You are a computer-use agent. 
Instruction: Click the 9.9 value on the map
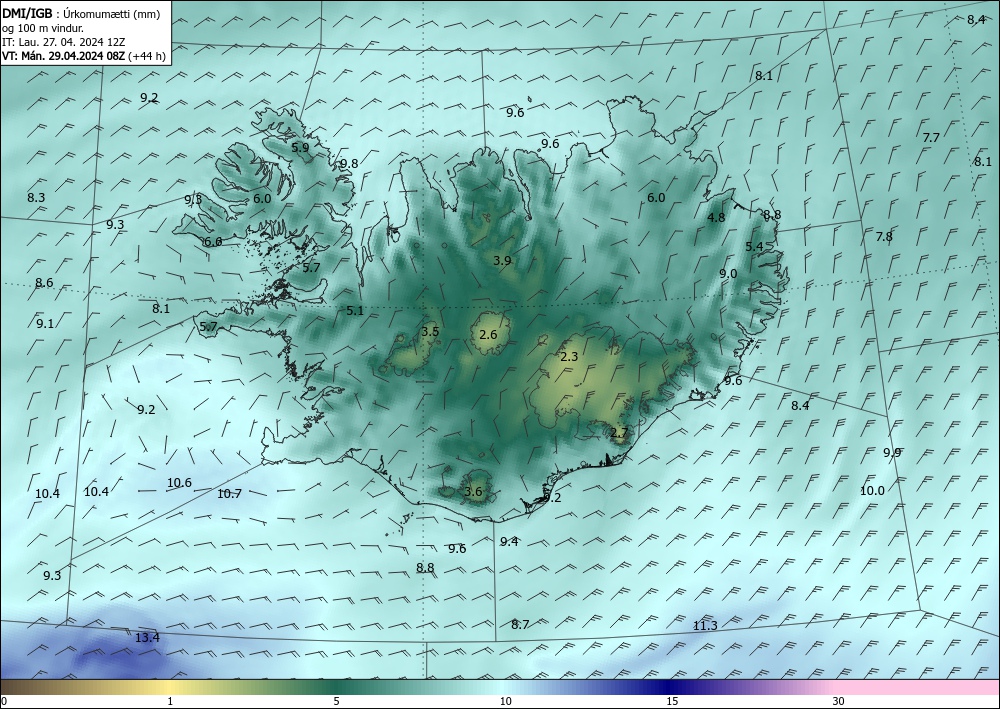(892, 453)
